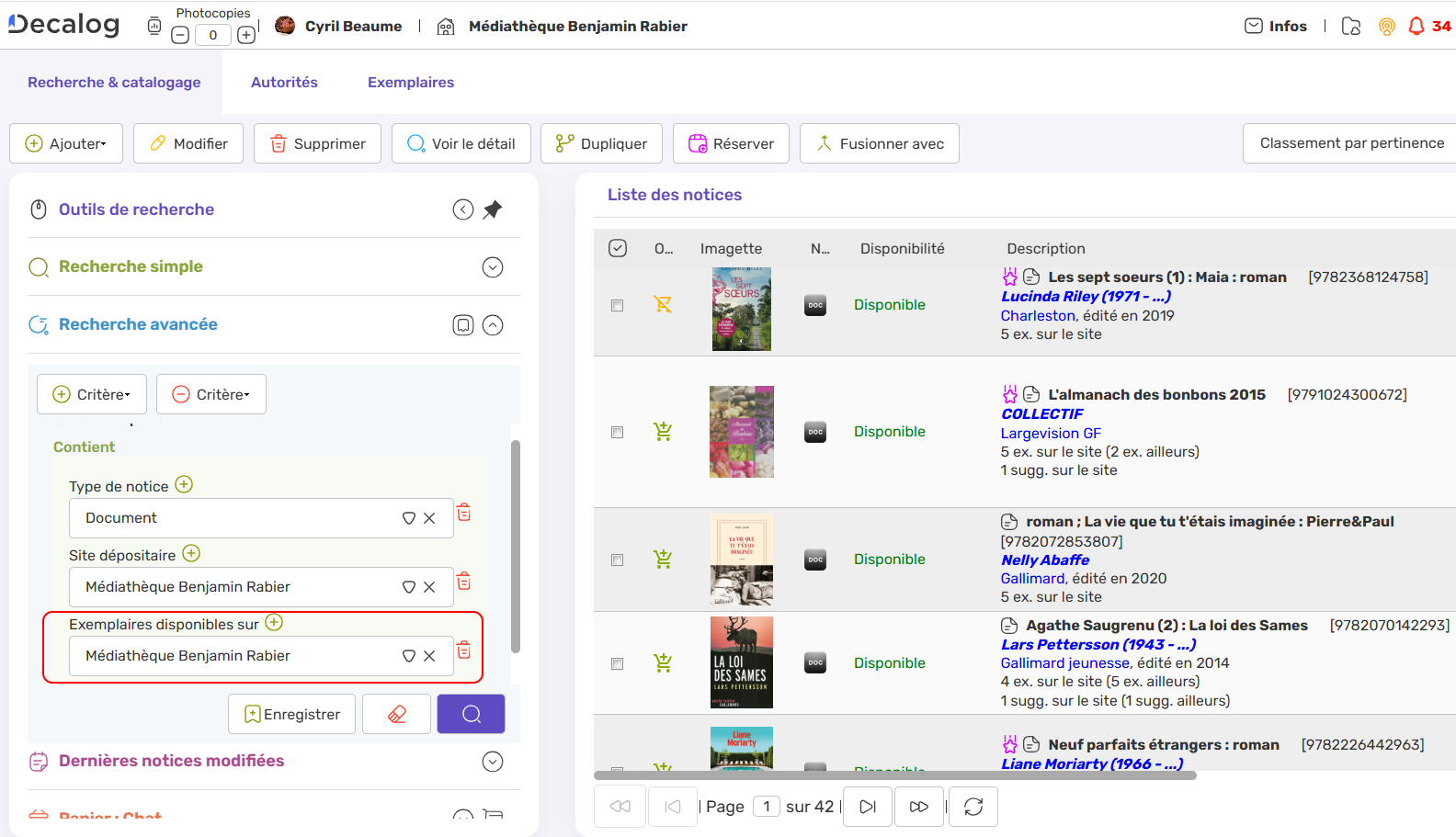
Task: Click the library building icon
Action: [446, 27]
